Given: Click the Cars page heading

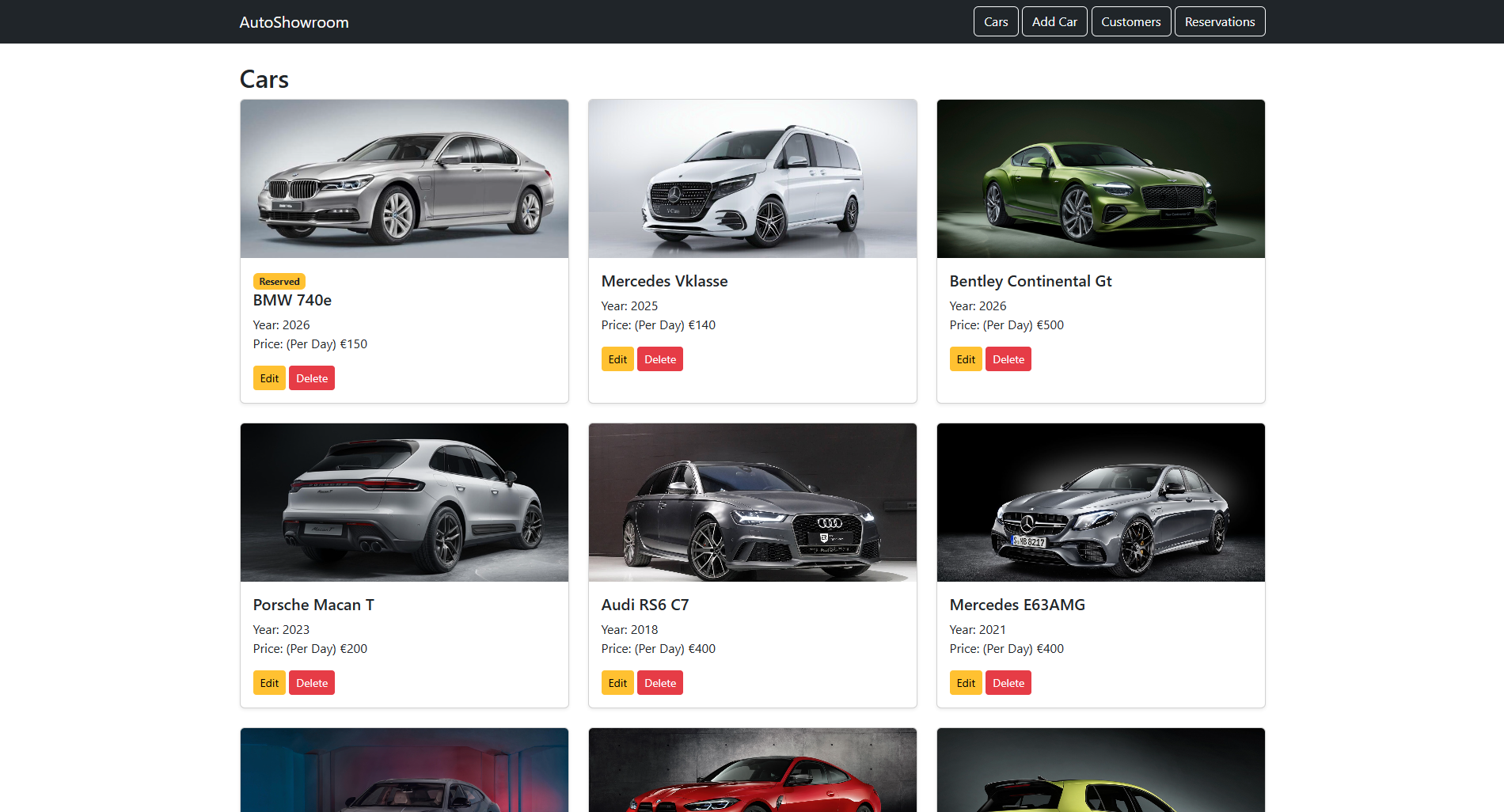Looking at the screenshot, I should click(x=264, y=79).
